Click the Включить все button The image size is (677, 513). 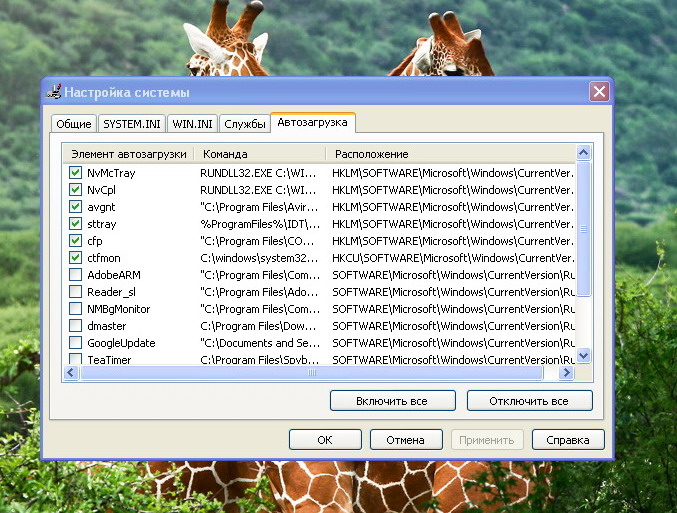pos(392,401)
